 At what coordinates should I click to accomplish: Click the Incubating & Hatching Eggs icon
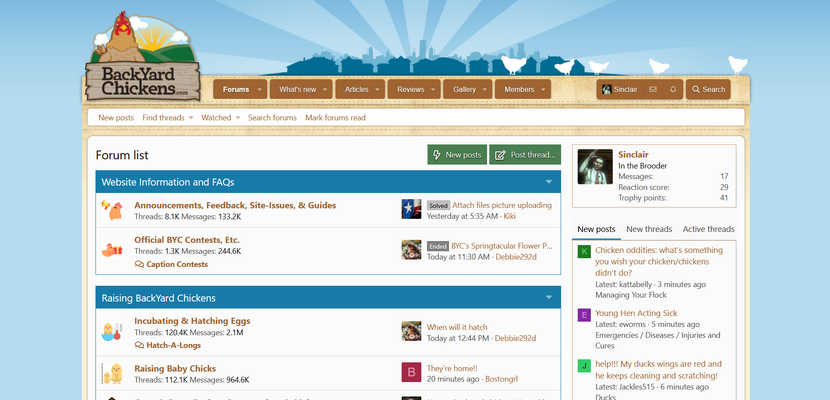[x=112, y=331]
